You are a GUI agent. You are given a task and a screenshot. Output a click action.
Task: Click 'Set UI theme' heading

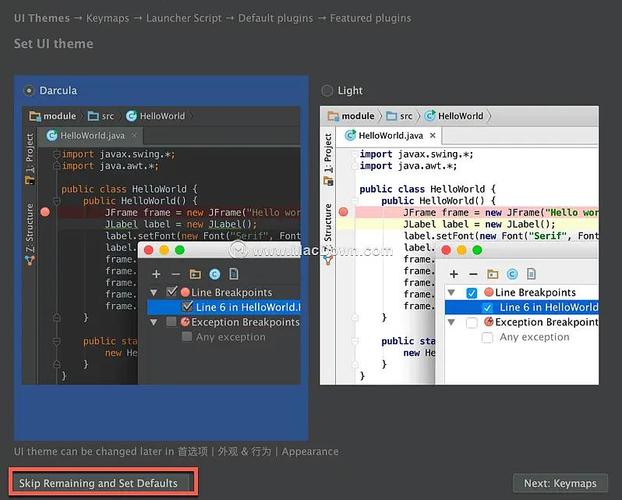click(x=54, y=43)
